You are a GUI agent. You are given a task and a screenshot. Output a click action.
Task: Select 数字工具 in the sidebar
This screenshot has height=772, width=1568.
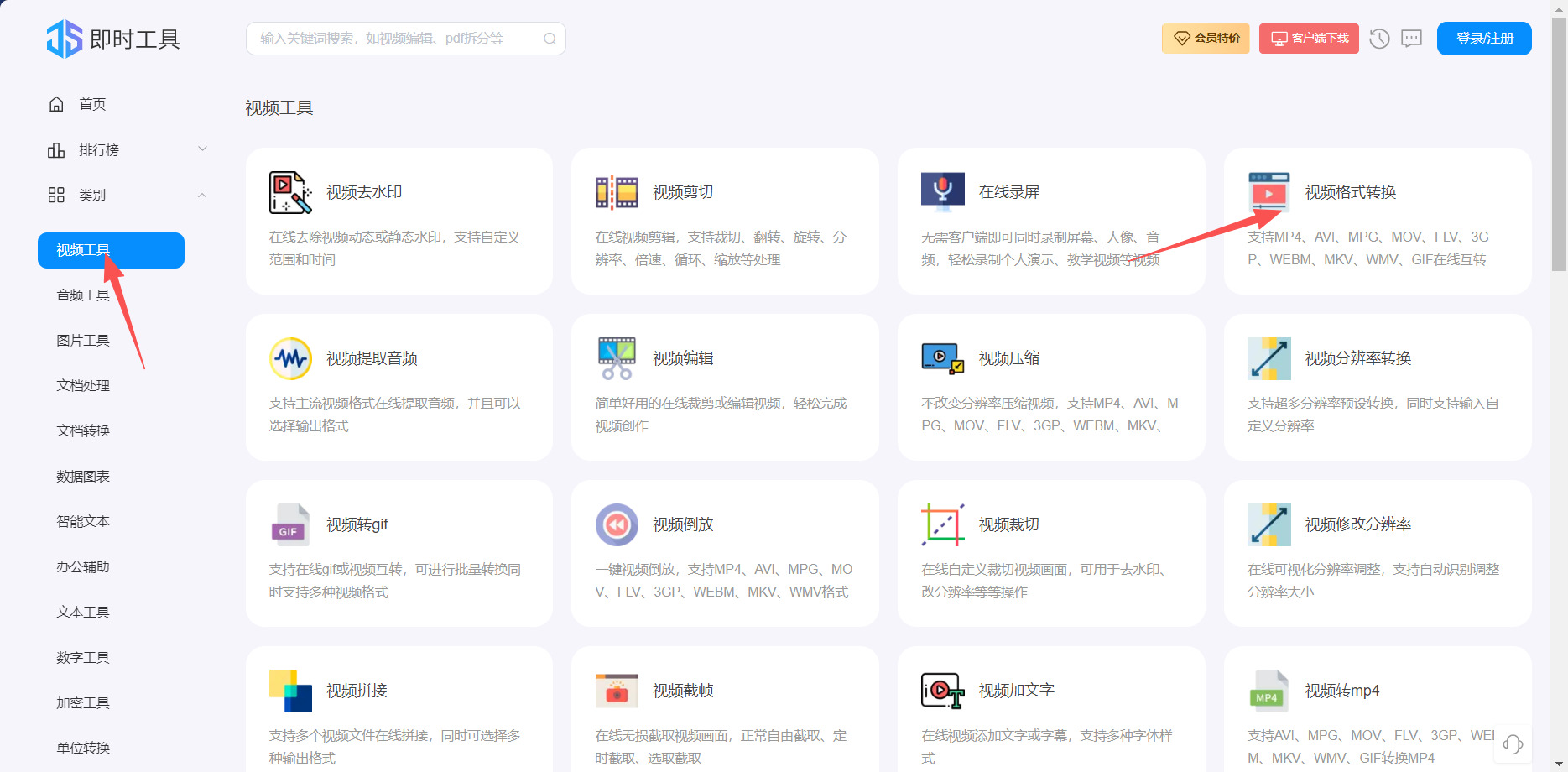[83, 658]
